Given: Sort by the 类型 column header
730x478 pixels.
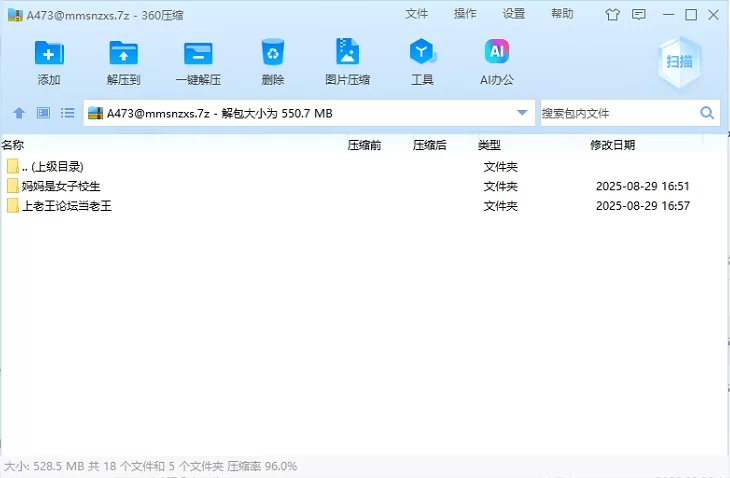Looking at the screenshot, I should click(489, 145).
